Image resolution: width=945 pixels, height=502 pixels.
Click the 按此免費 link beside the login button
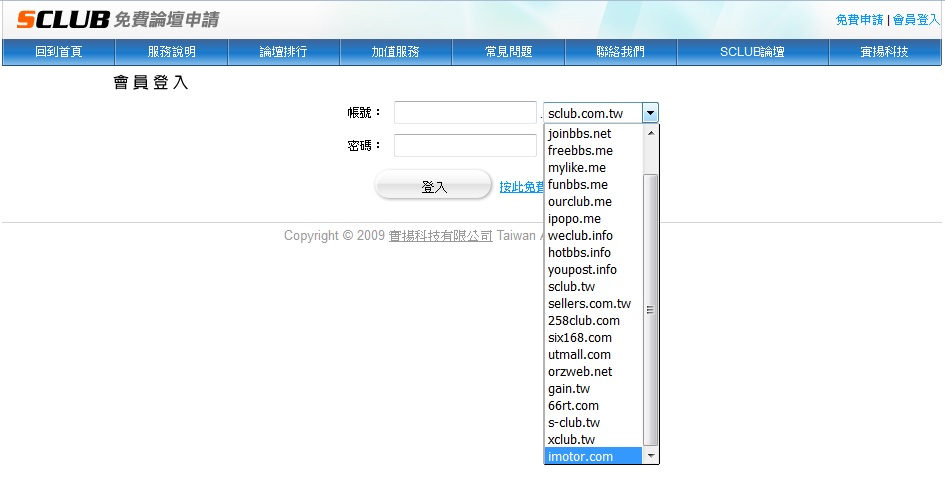(x=521, y=187)
